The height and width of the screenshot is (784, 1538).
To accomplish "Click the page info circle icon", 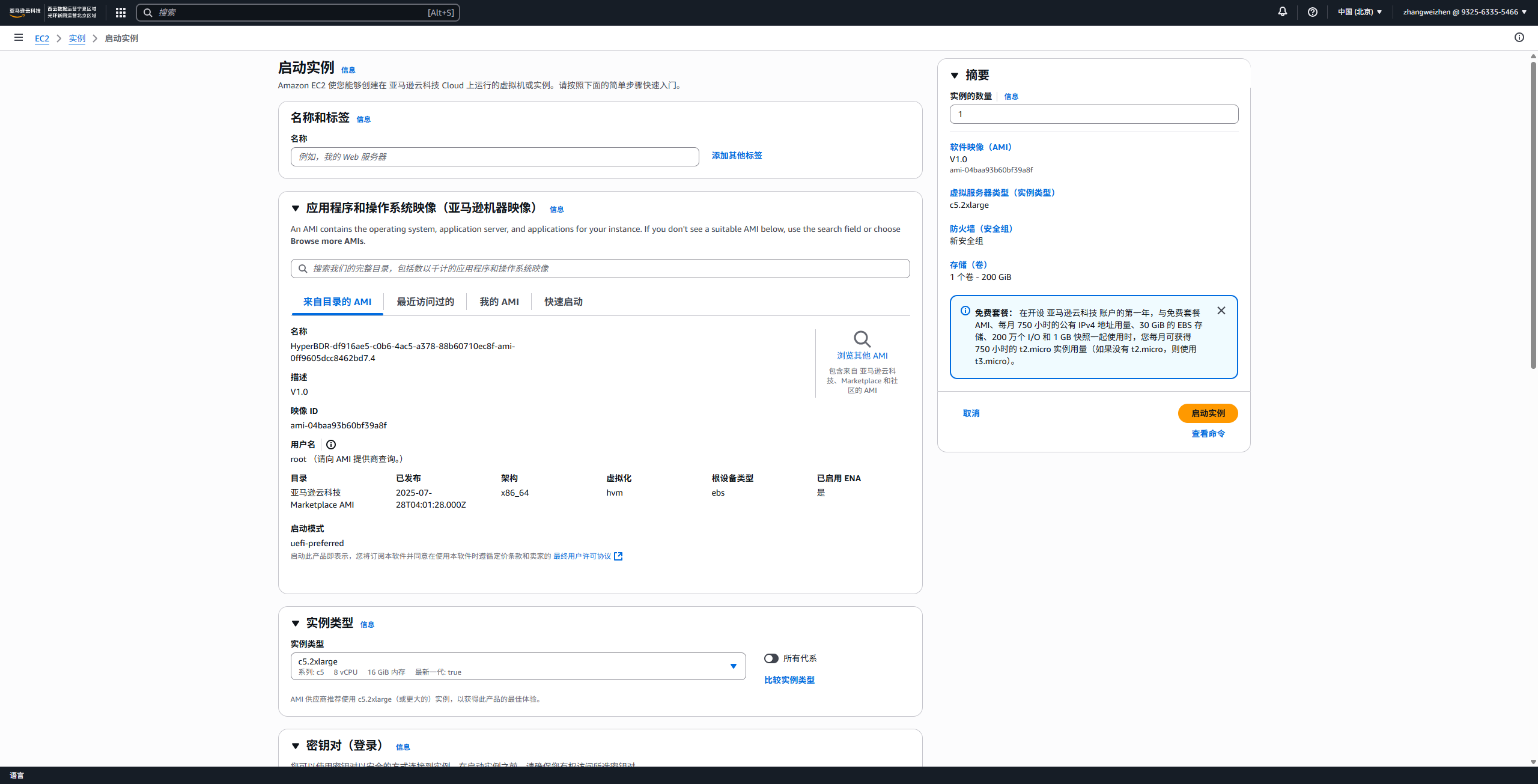I will pyautogui.click(x=1519, y=37).
